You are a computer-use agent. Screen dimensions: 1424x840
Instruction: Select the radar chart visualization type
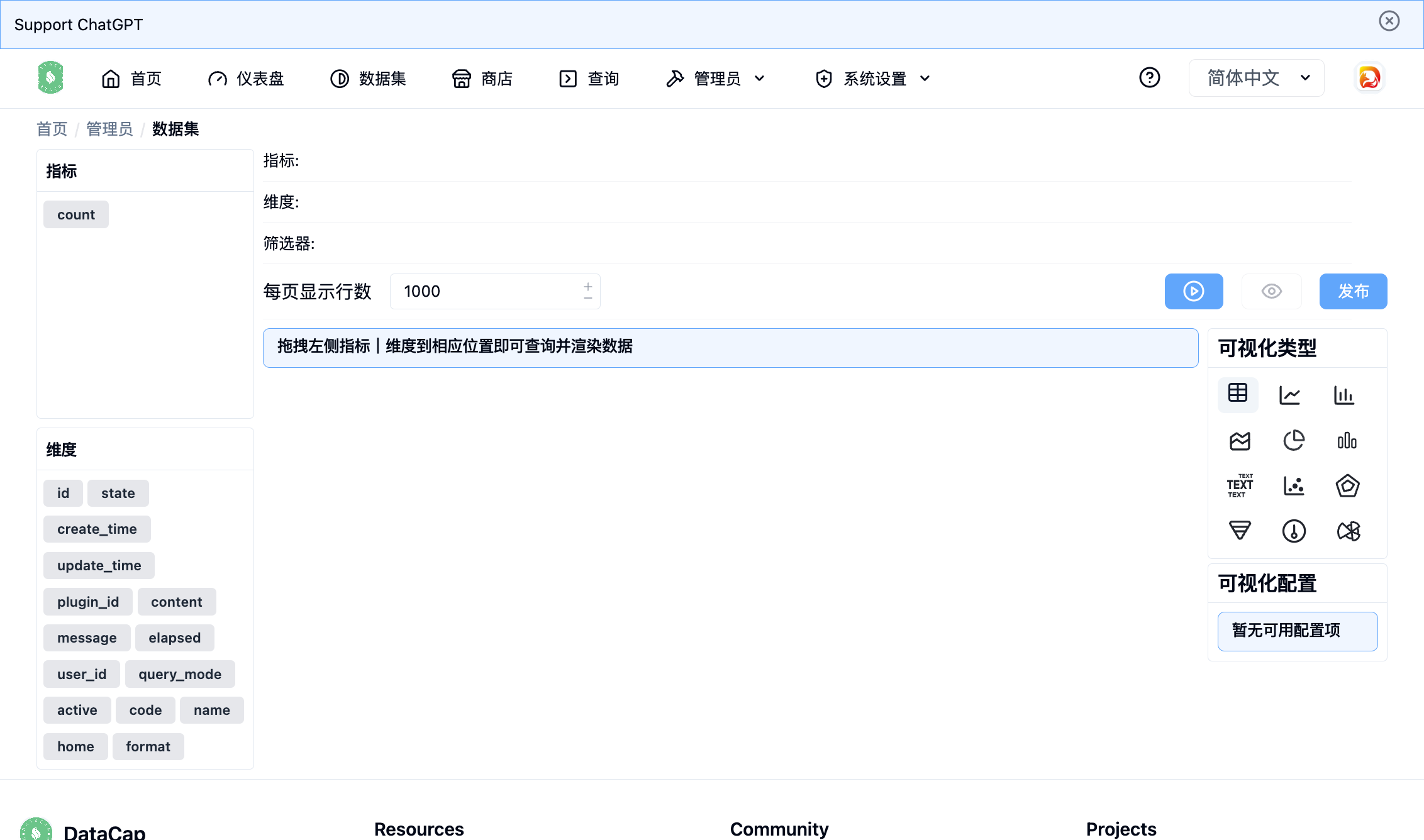point(1347,486)
